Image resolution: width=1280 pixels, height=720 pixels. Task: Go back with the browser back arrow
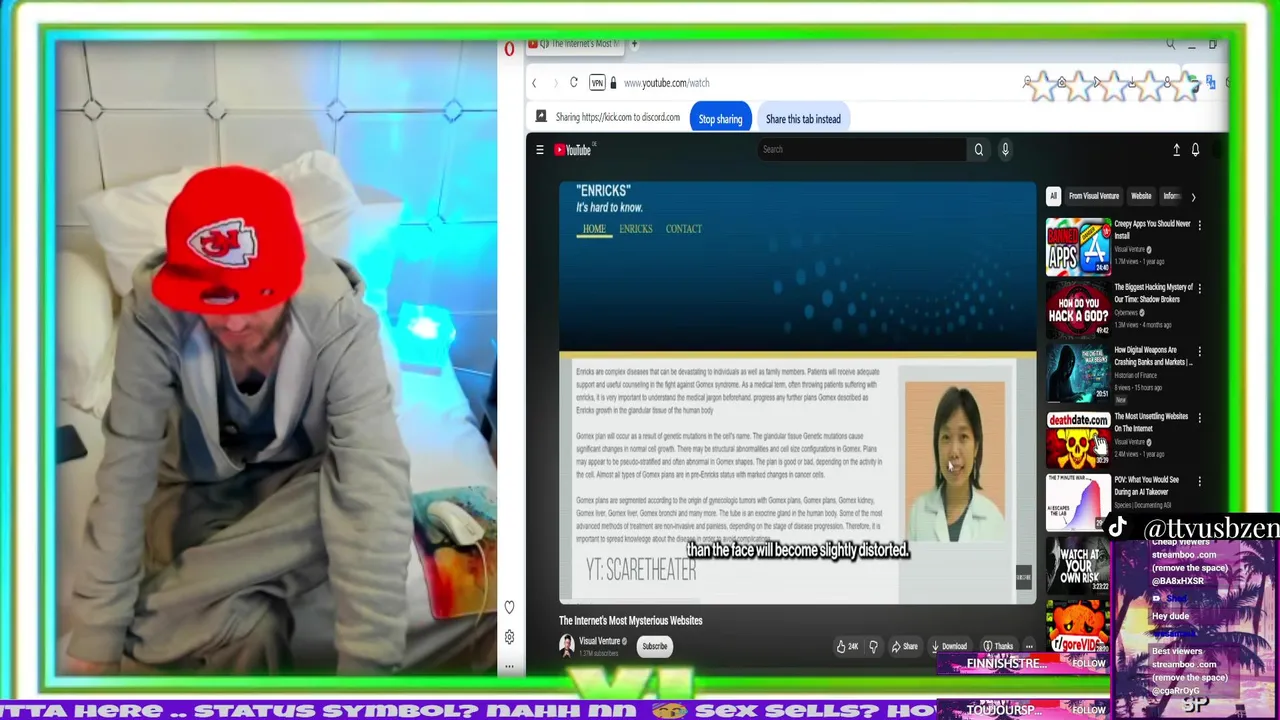pos(534,83)
